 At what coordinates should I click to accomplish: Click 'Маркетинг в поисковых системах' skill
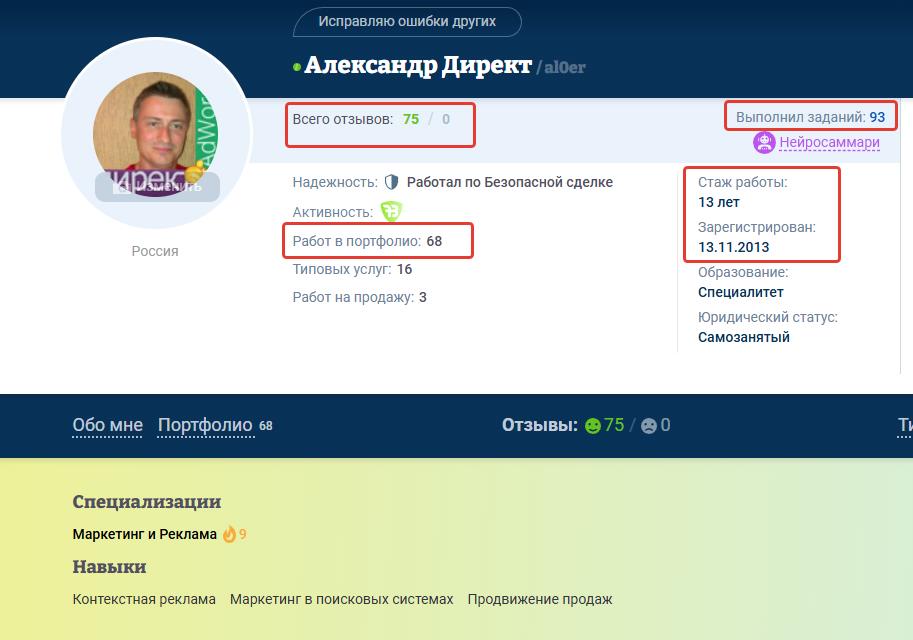tap(341, 599)
